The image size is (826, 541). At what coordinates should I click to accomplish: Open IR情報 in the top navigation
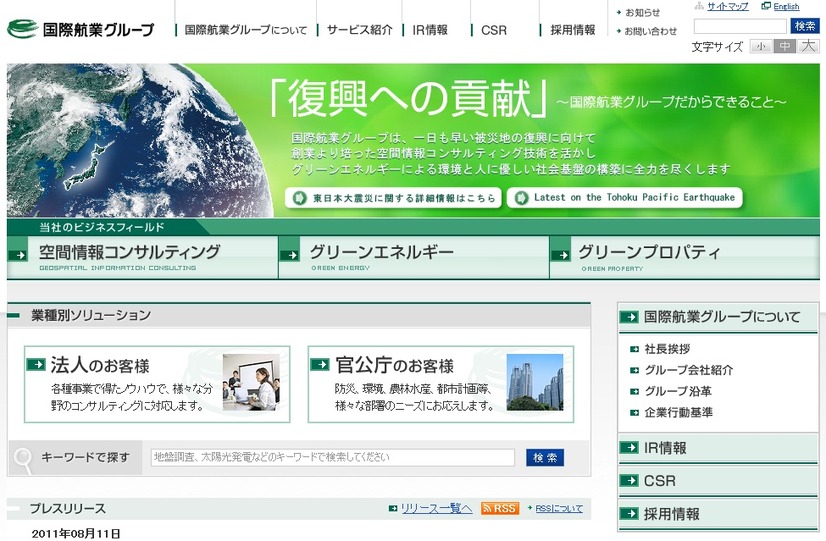[x=430, y=30]
